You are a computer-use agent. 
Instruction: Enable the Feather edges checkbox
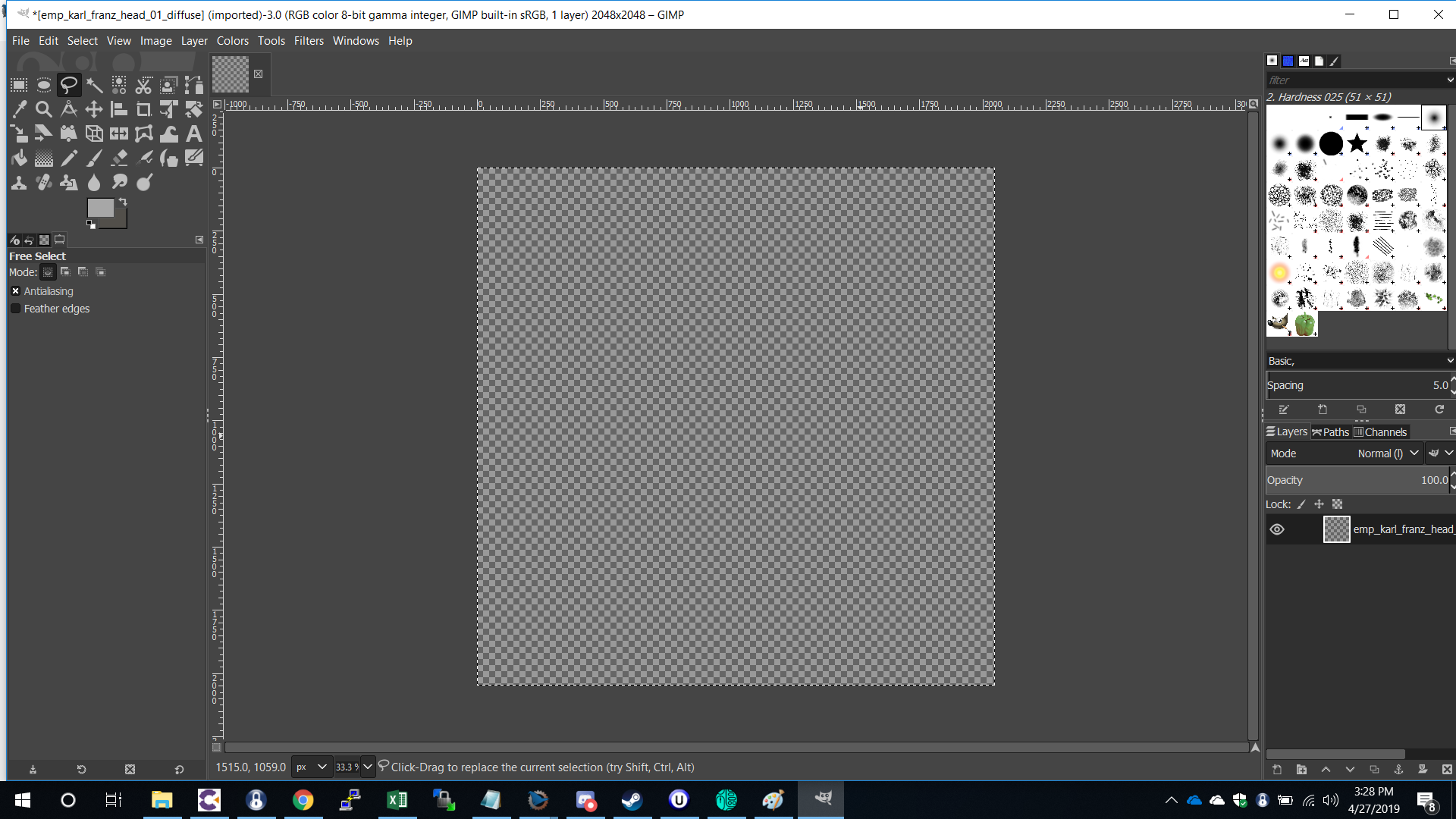(15, 309)
